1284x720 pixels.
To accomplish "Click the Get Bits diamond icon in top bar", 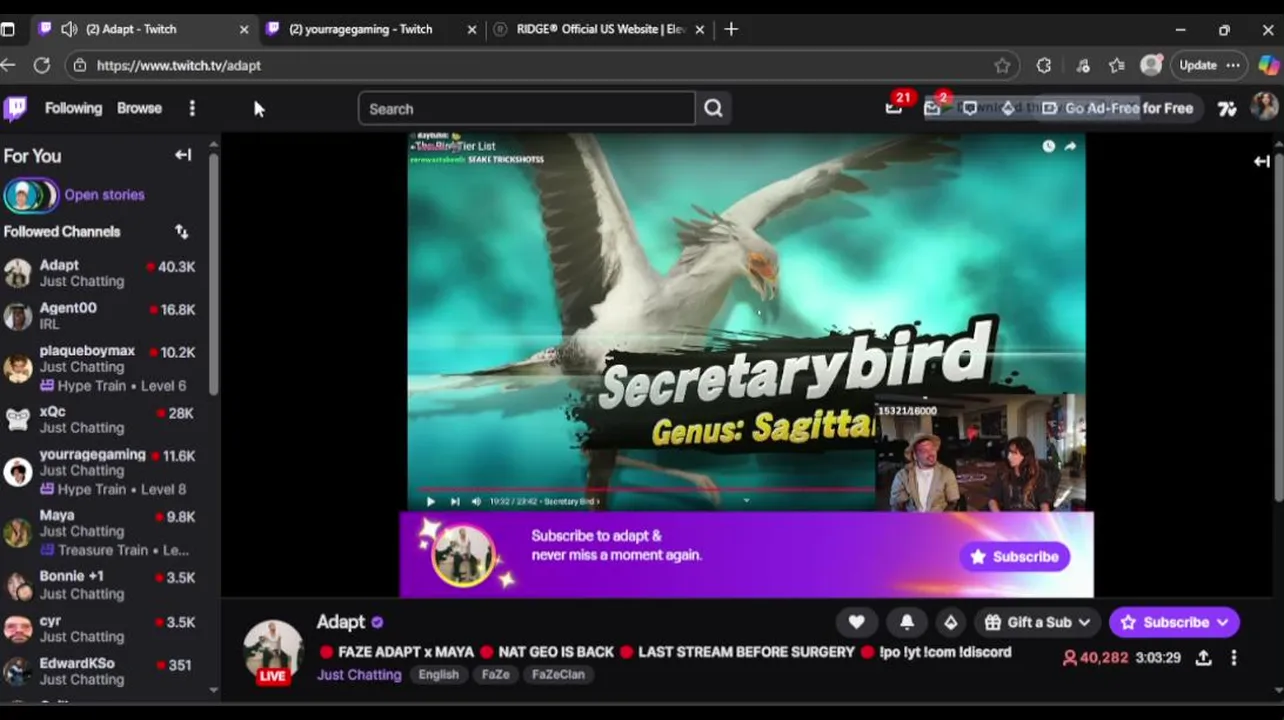I will click(1008, 108).
